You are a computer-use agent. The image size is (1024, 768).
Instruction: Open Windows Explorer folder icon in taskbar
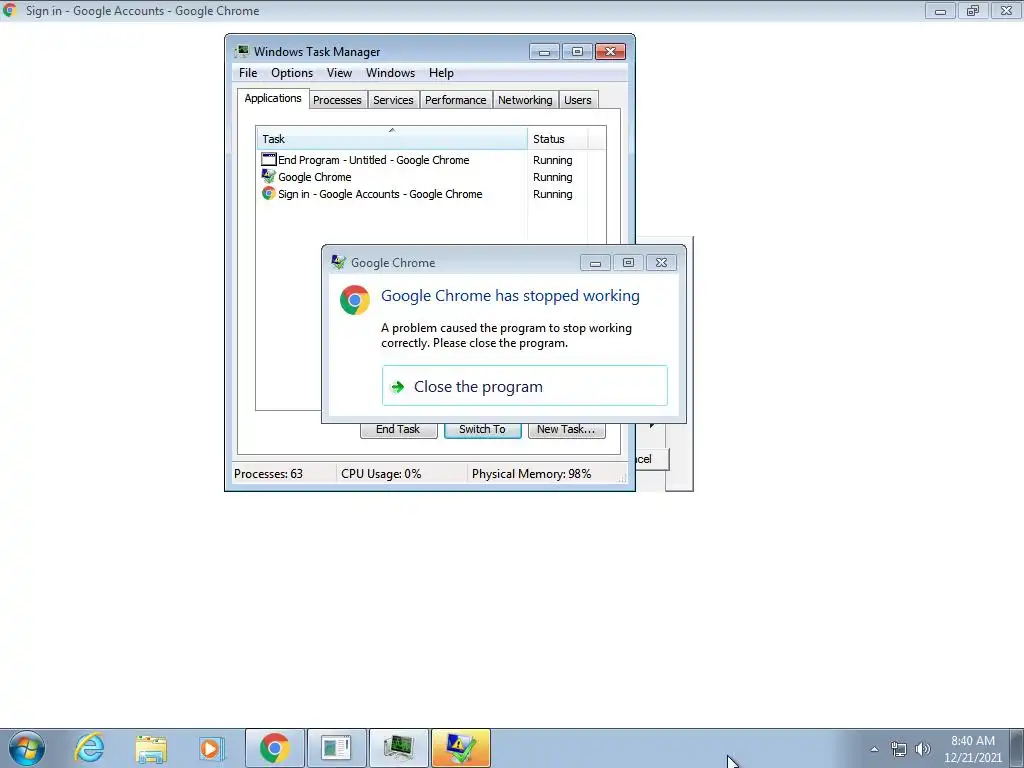(151, 749)
